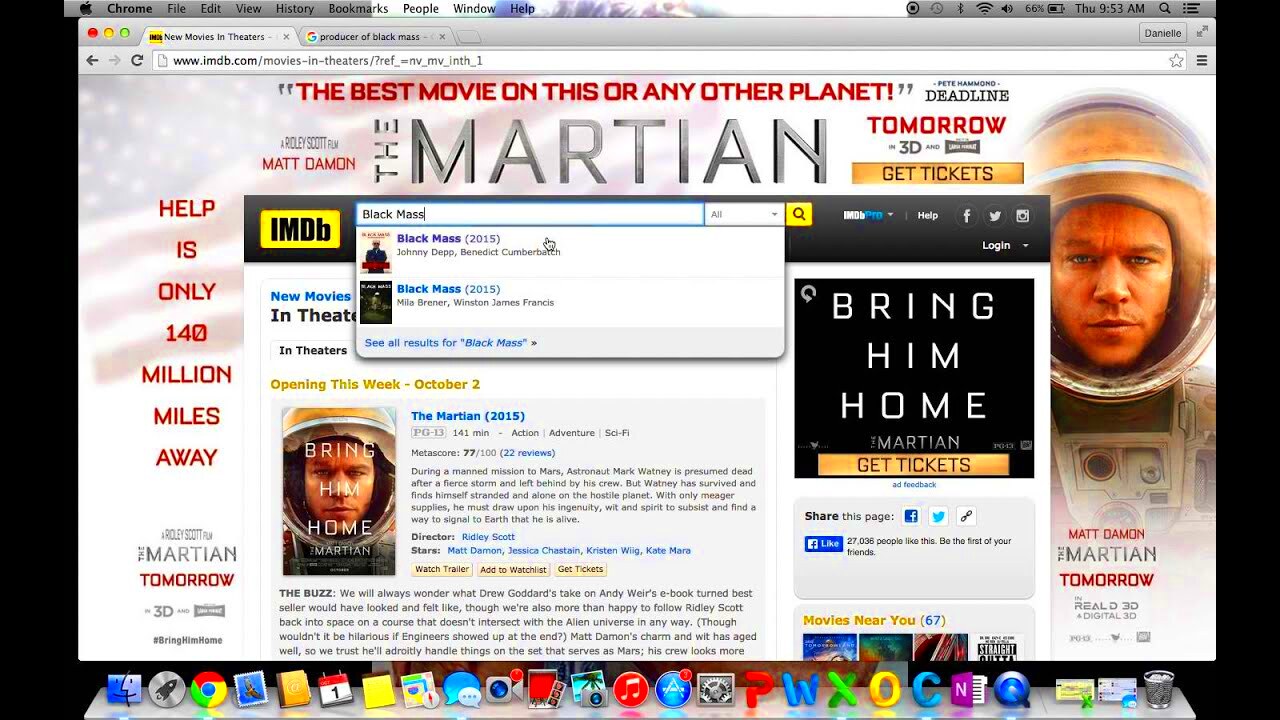Click the IMDb logo
The width and height of the screenshot is (1280, 720).
tap(300, 229)
